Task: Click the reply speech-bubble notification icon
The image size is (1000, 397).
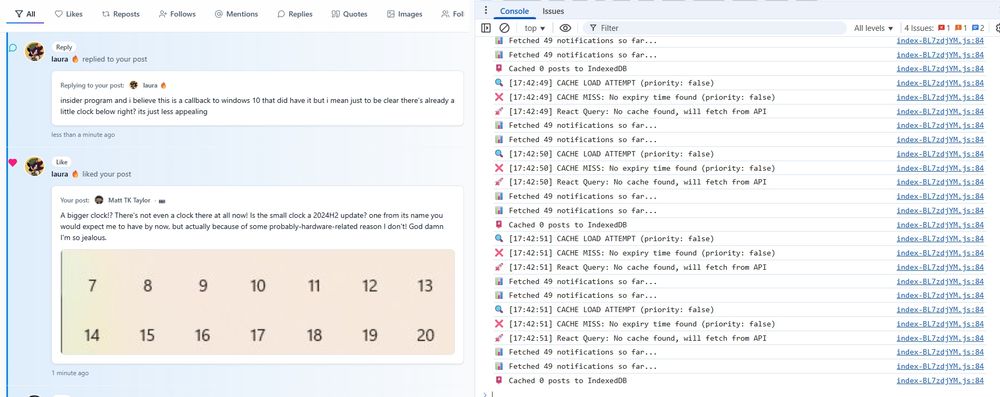Action: point(12,48)
